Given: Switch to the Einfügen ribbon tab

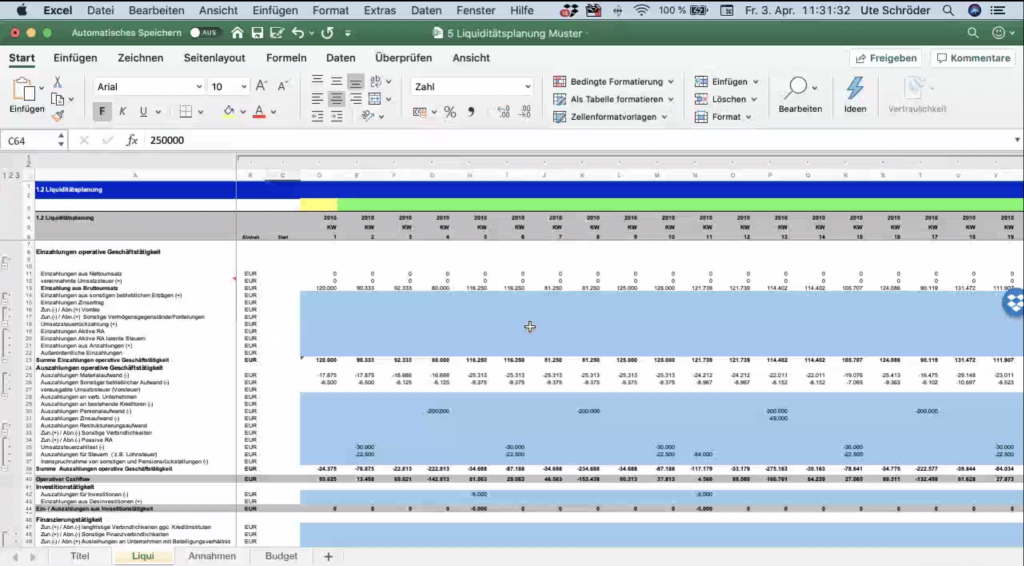Looking at the screenshot, I should pyautogui.click(x=75, y=58).
